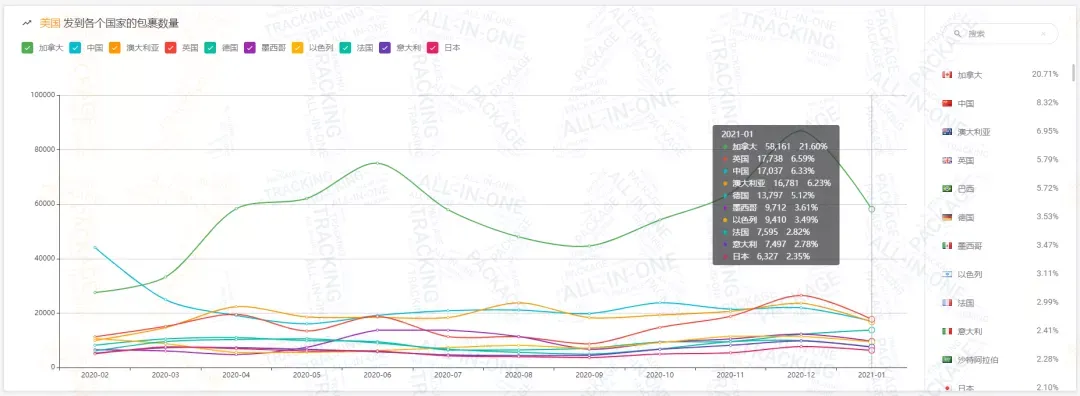
Task: Click the Germany flag icon in sidebar
Action: tap(946, 217)
